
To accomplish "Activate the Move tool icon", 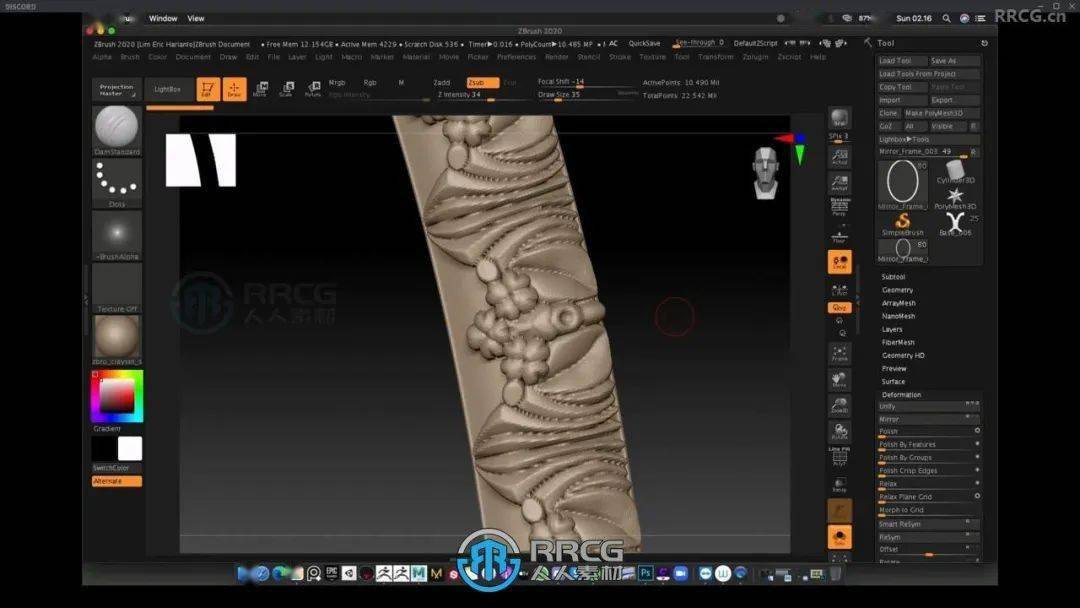I will coord(260,89).
